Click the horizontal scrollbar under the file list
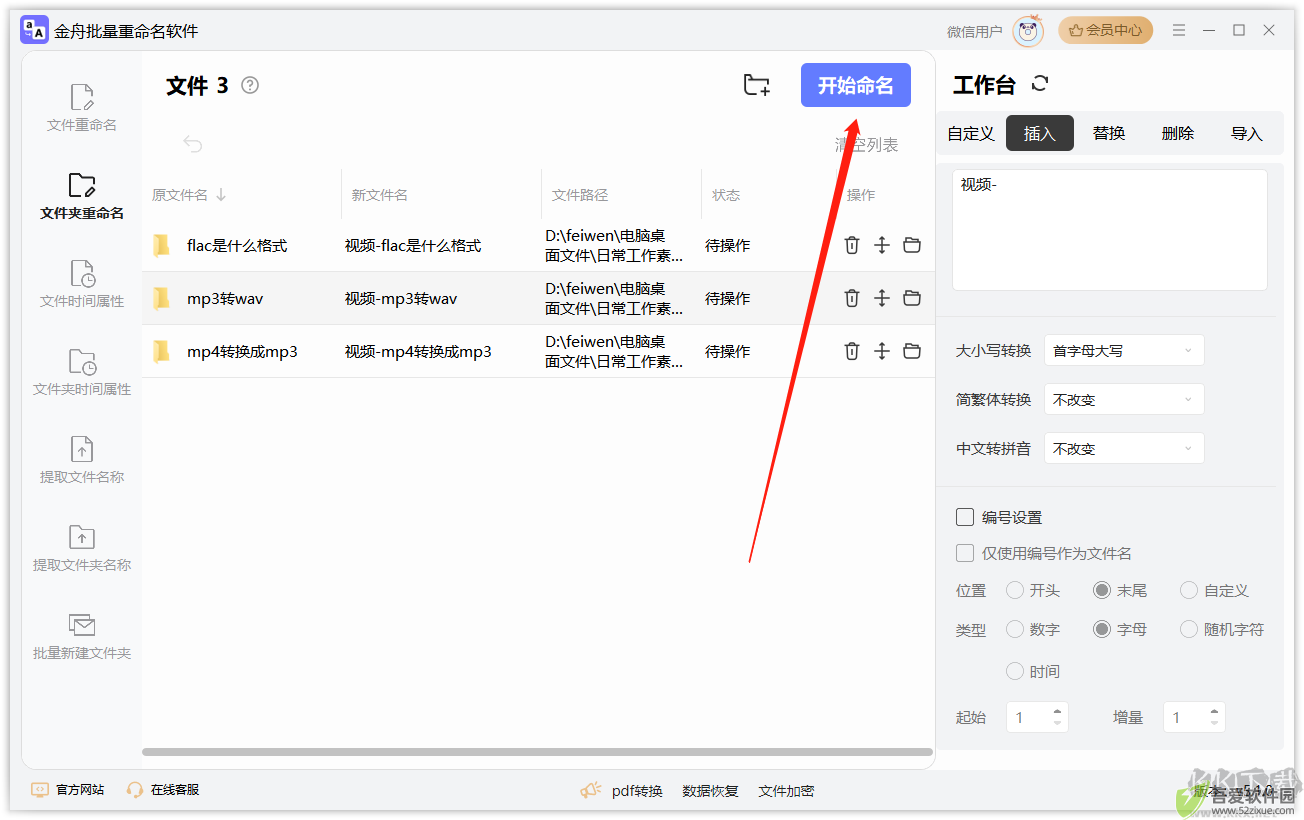The width and height of the screenshot is (1304, 820). click(538, 752)
